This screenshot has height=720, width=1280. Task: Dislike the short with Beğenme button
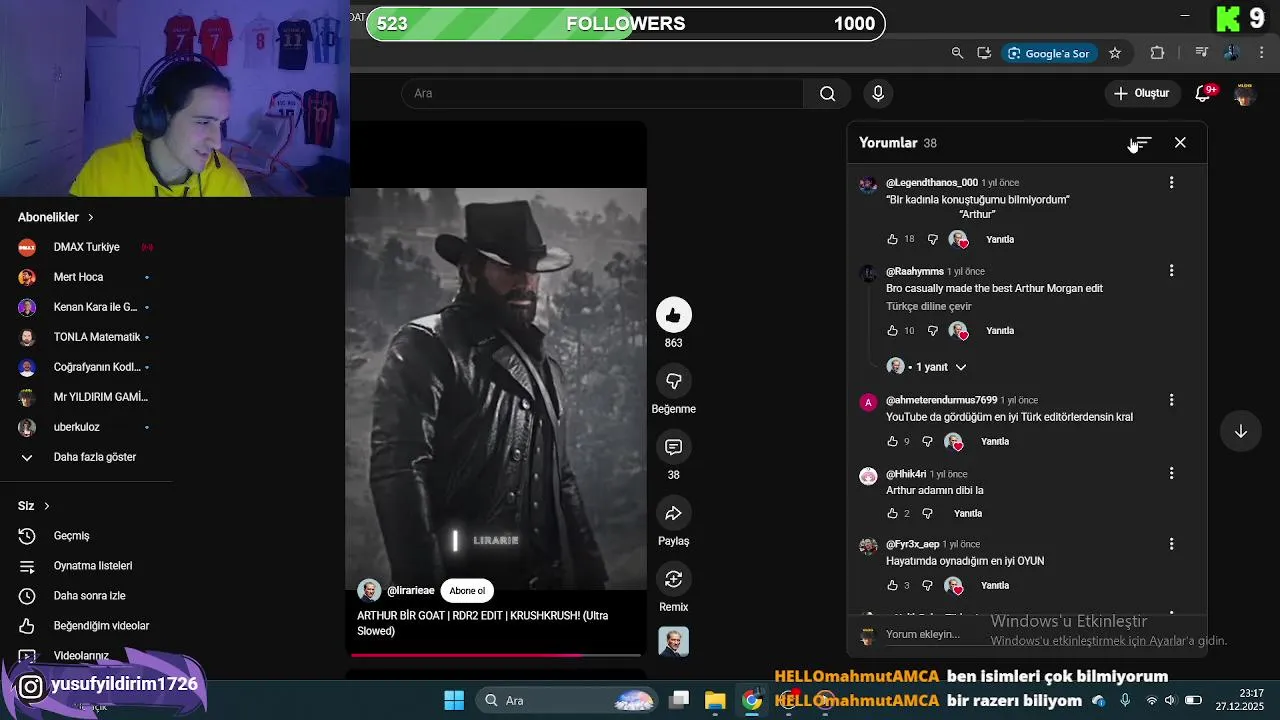click(x=673, y=381)
